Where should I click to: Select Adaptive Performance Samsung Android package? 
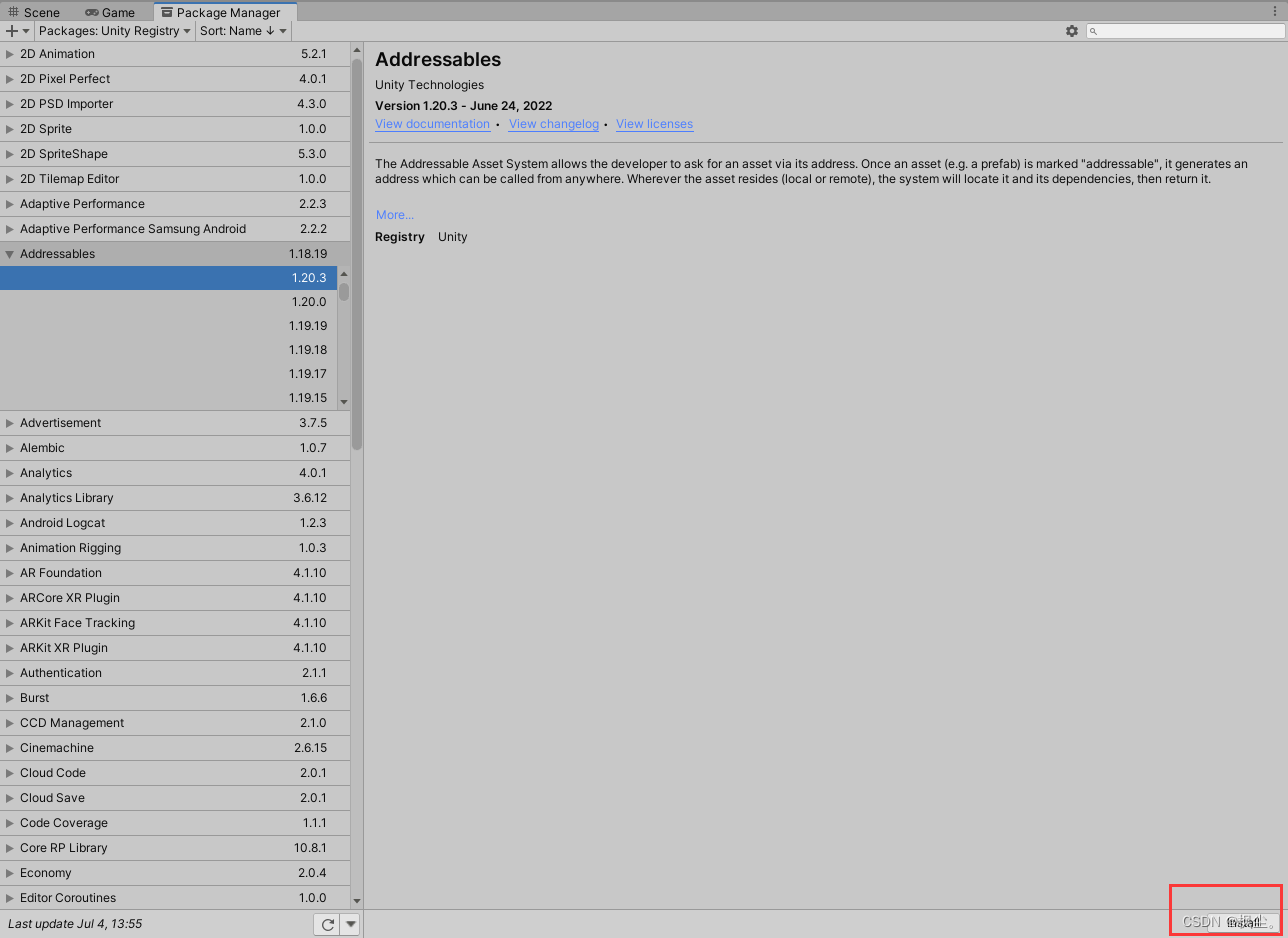175,229
